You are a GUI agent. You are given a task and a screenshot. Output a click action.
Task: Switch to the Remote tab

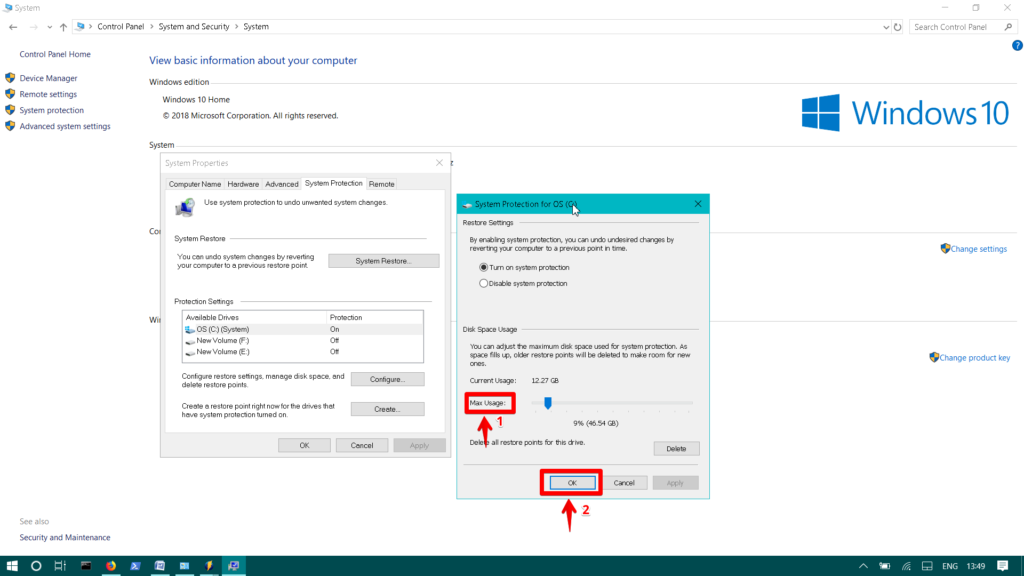[381, 184]
